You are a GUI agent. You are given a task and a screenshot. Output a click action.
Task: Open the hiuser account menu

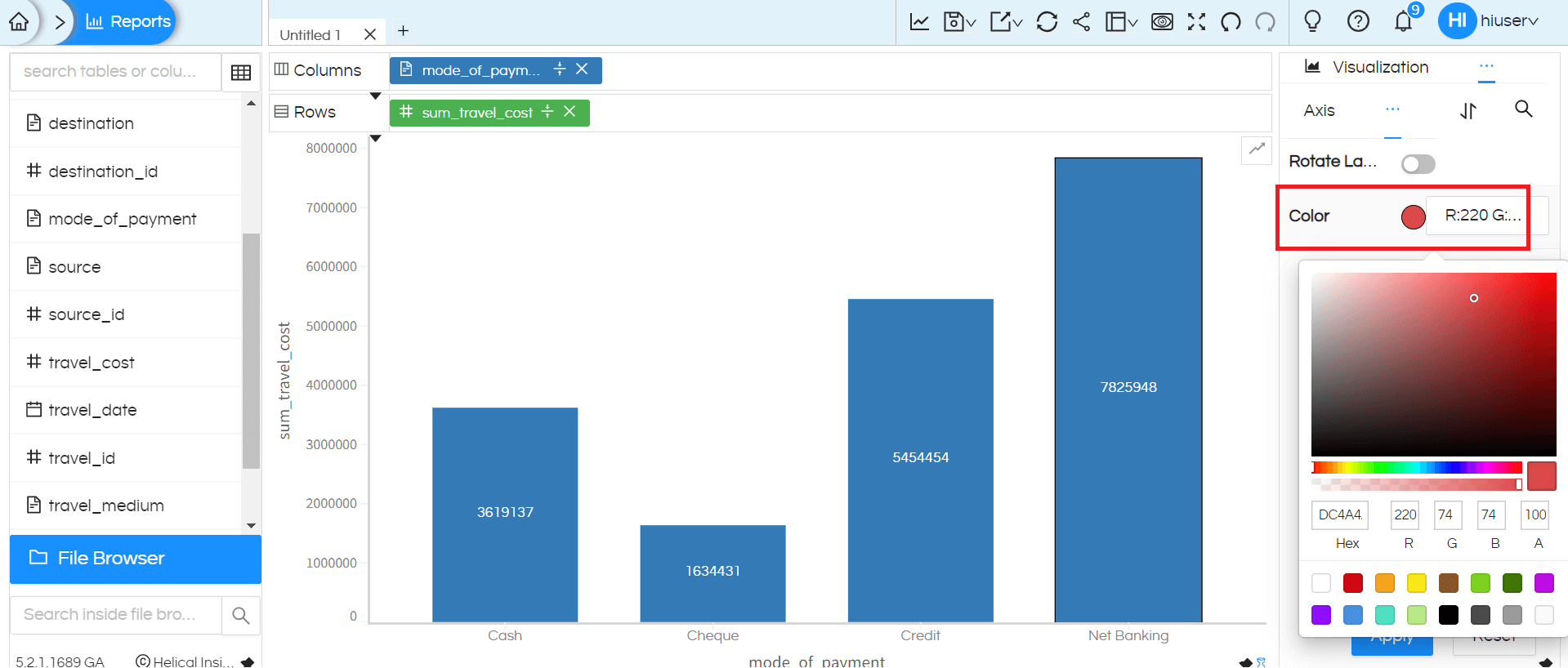tap(1489, 20)
